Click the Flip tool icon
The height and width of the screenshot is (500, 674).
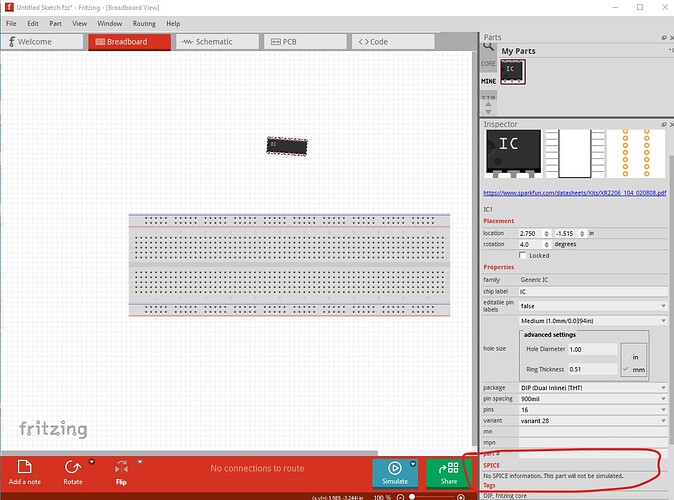(121, 467)
